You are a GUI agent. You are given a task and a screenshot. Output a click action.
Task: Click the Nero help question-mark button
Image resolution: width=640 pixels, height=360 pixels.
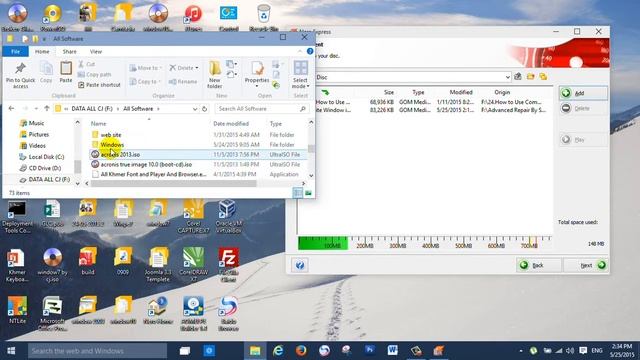pos(300,265)
